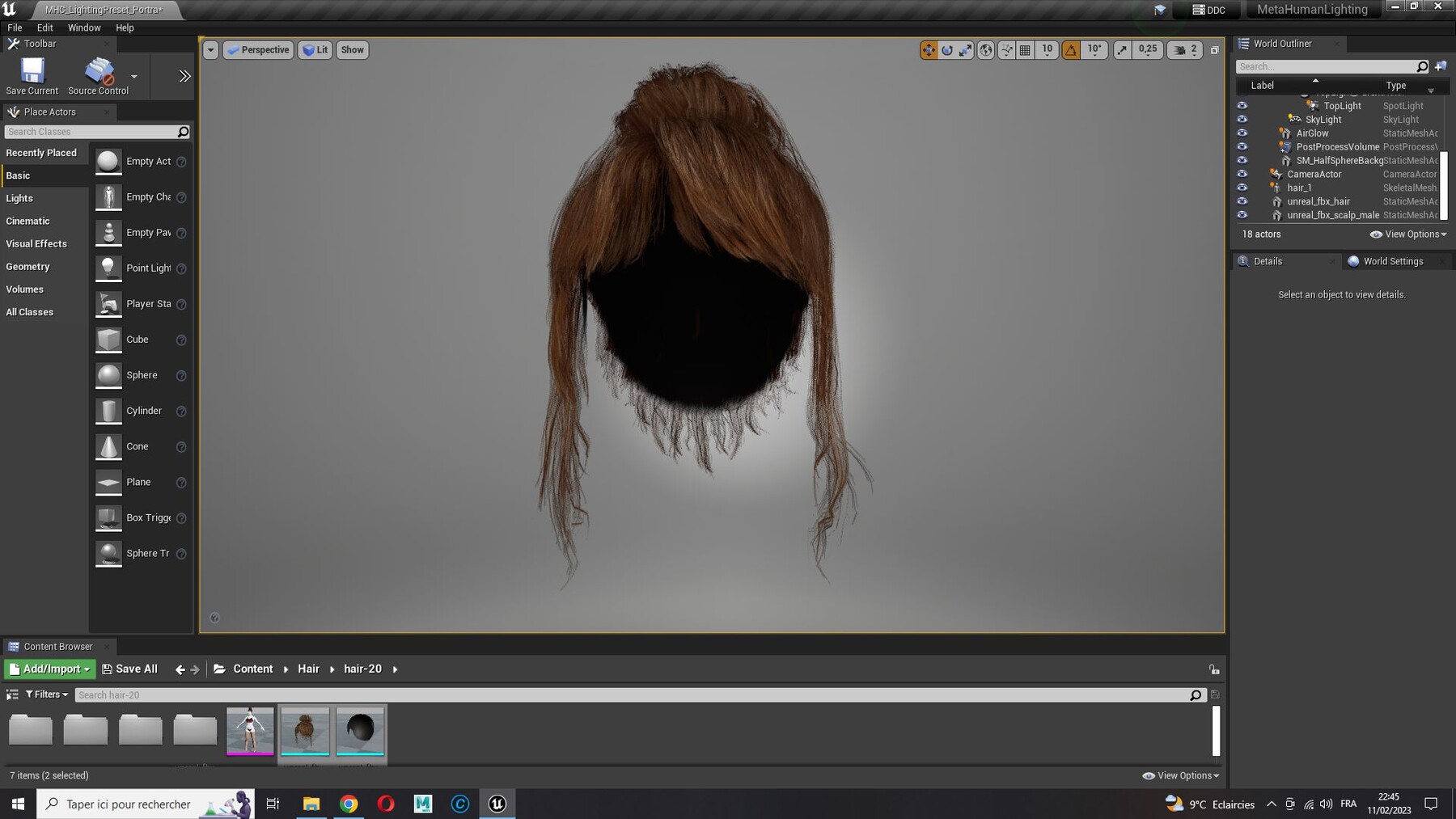This screenshot has width=1456, height=819.
Task: Expand the toolbar overflow chevrons
Action: 185,76
